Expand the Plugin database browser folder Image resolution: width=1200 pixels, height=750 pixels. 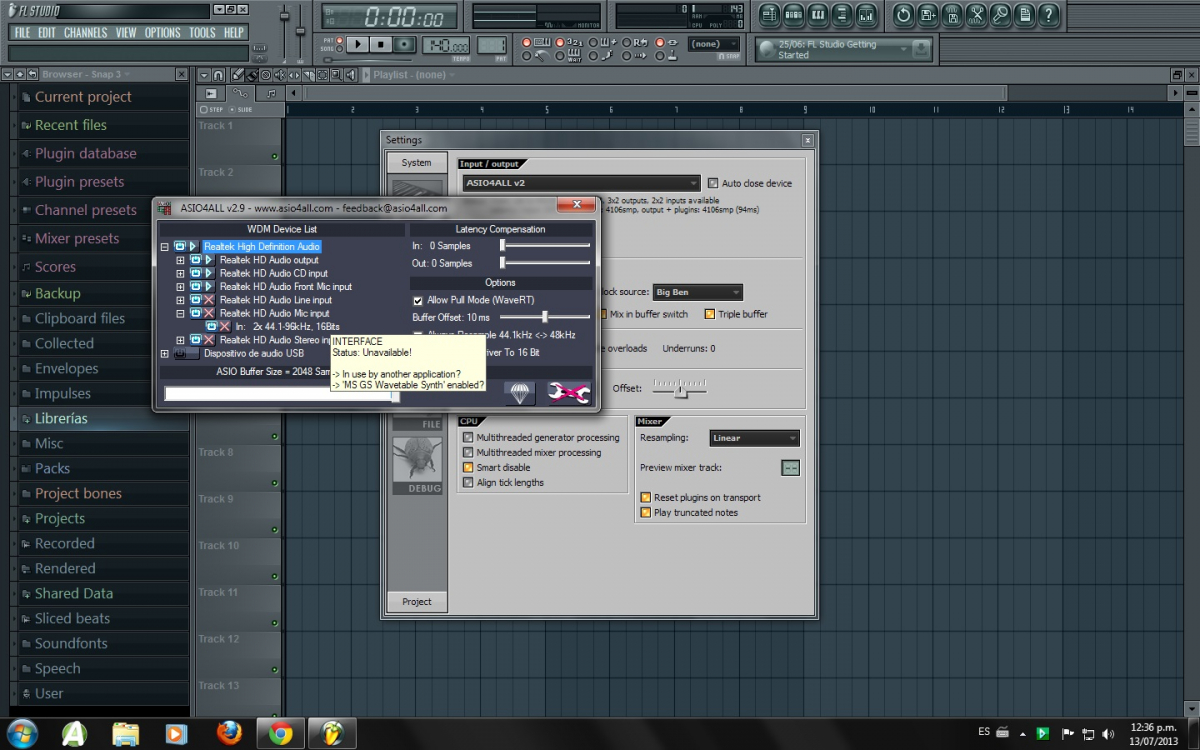pos(86,154)
